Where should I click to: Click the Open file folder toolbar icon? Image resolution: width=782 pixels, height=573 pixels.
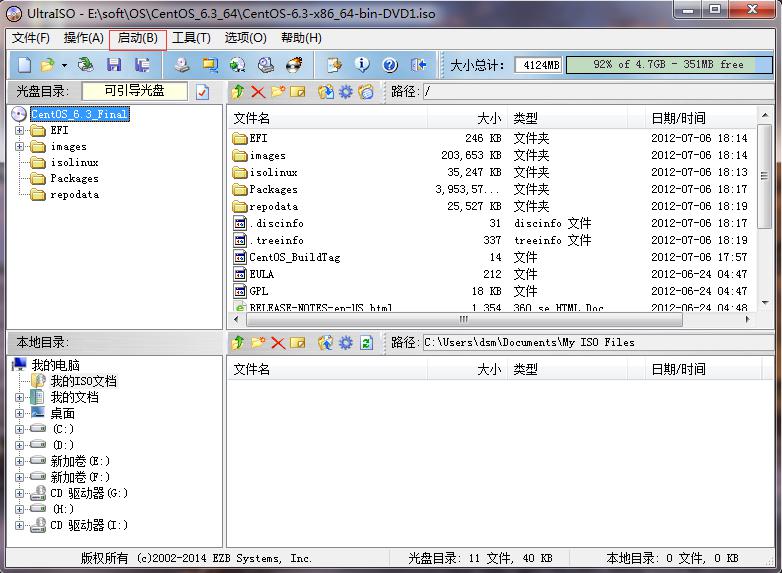[x=48, y=65]
